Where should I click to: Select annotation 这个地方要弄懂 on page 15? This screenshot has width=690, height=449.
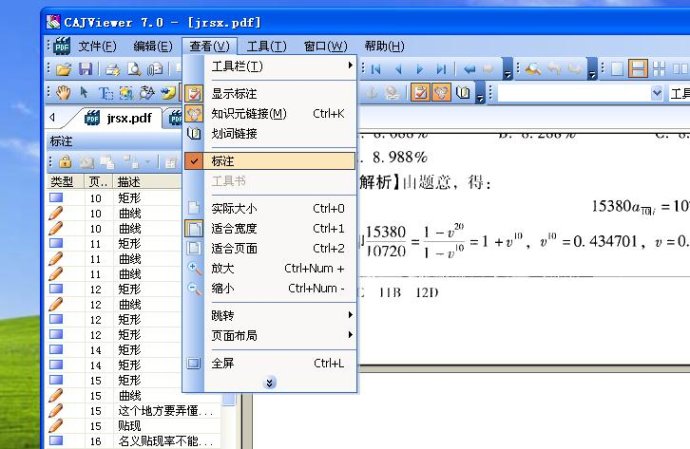134,411
